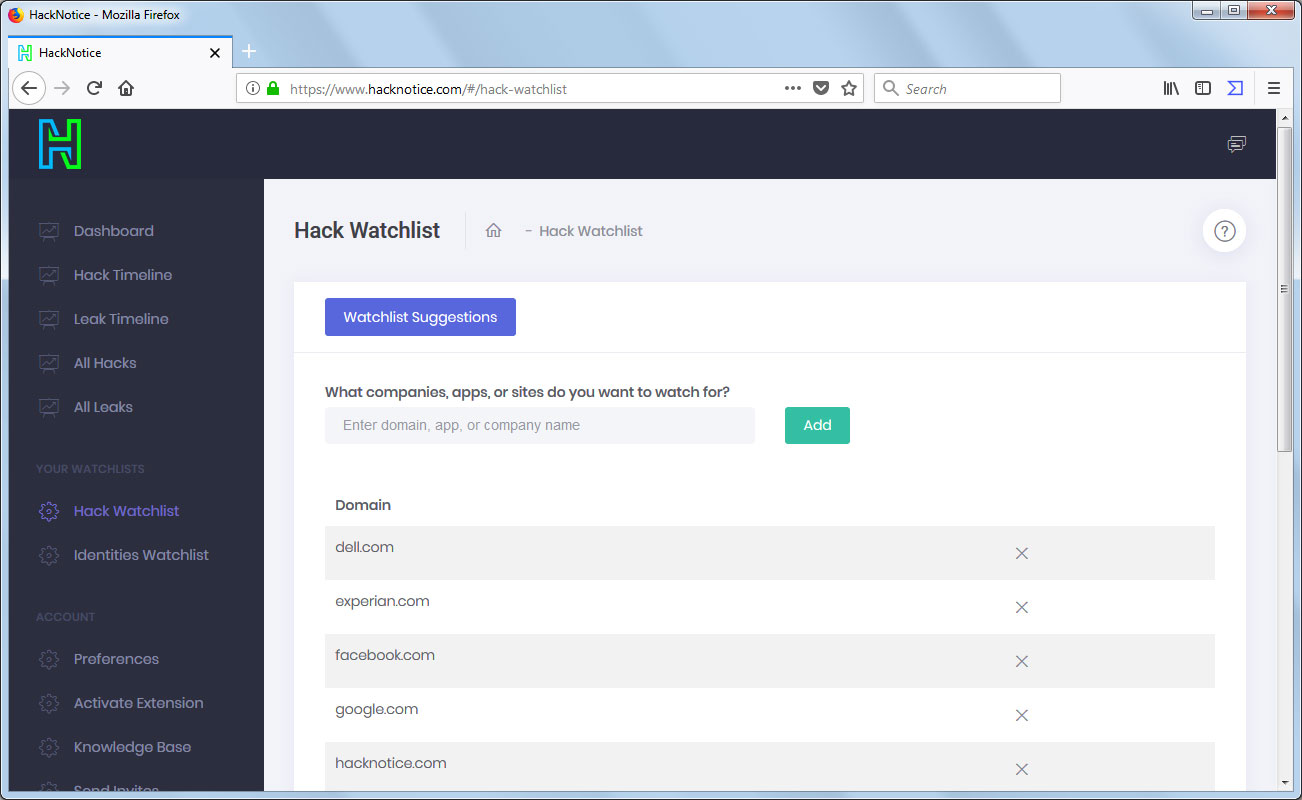Toggle Firefox sidebar view icon
Viewport: 1302px width, 800px height.
click(x=1203, y=88)
